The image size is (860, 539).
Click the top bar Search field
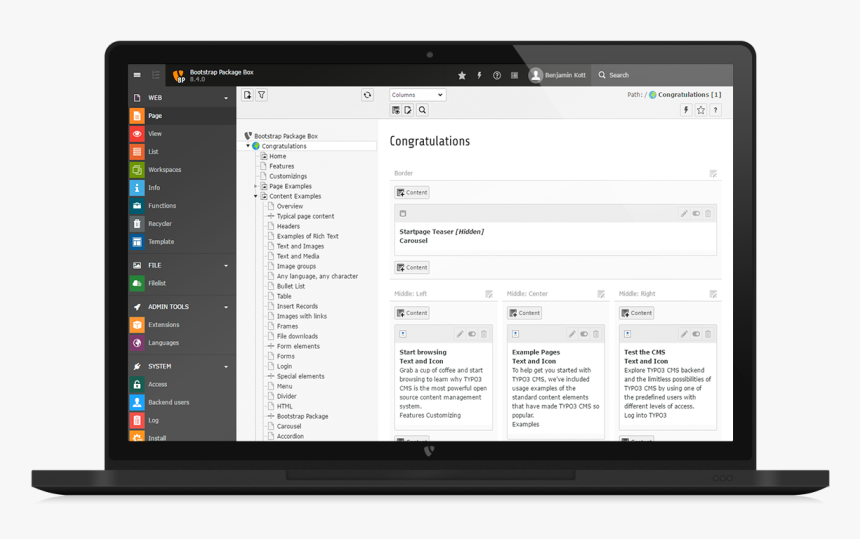click(662, 75)
